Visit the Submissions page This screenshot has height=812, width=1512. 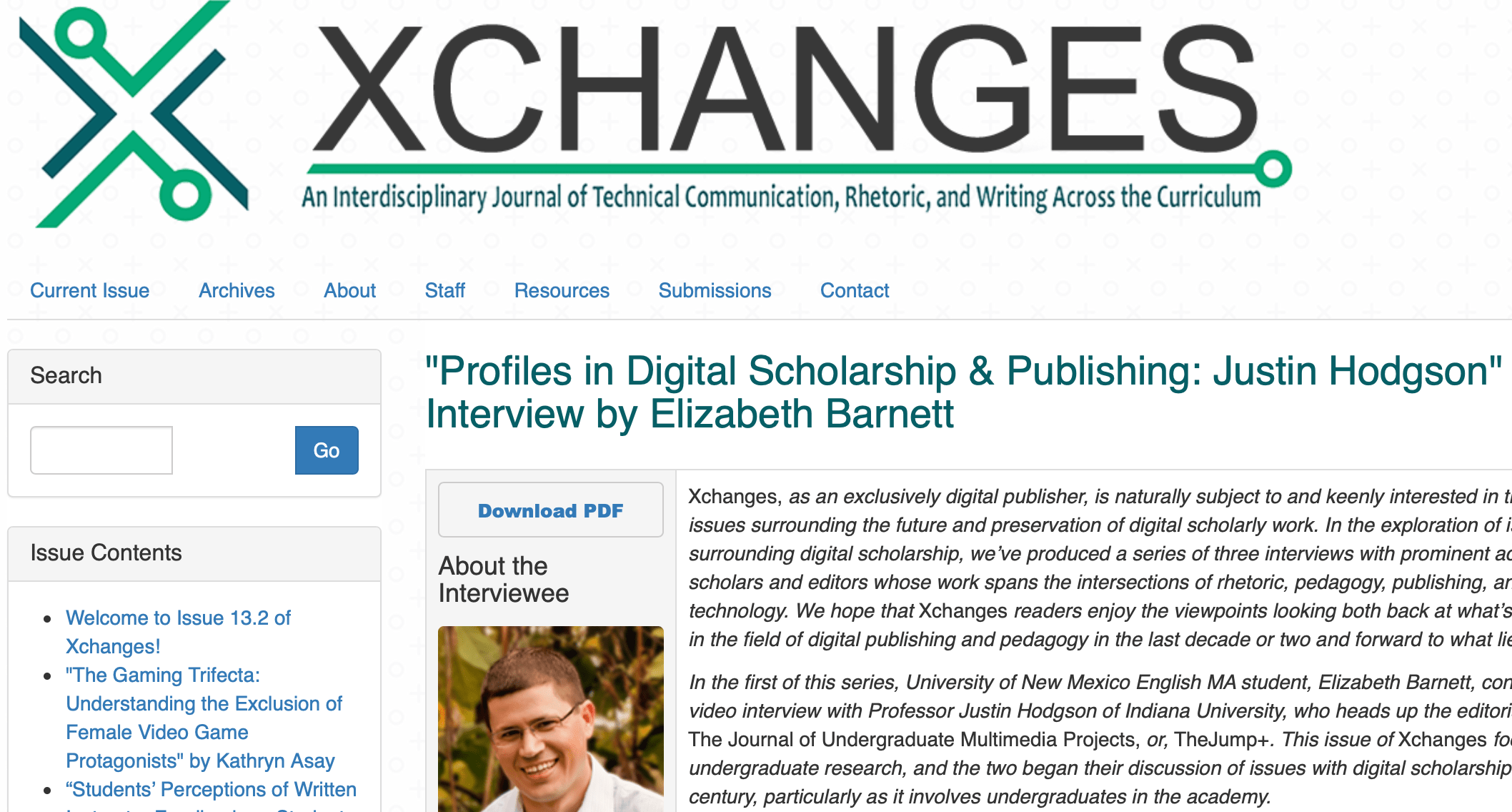tap(715, 290)
